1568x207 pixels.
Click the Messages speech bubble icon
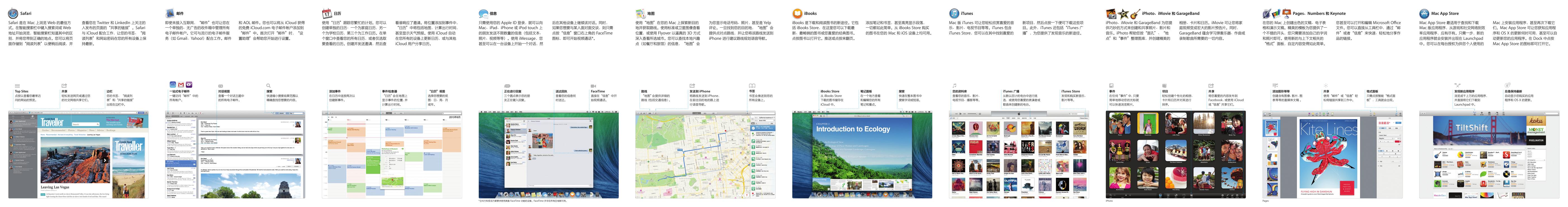point(483,13)
